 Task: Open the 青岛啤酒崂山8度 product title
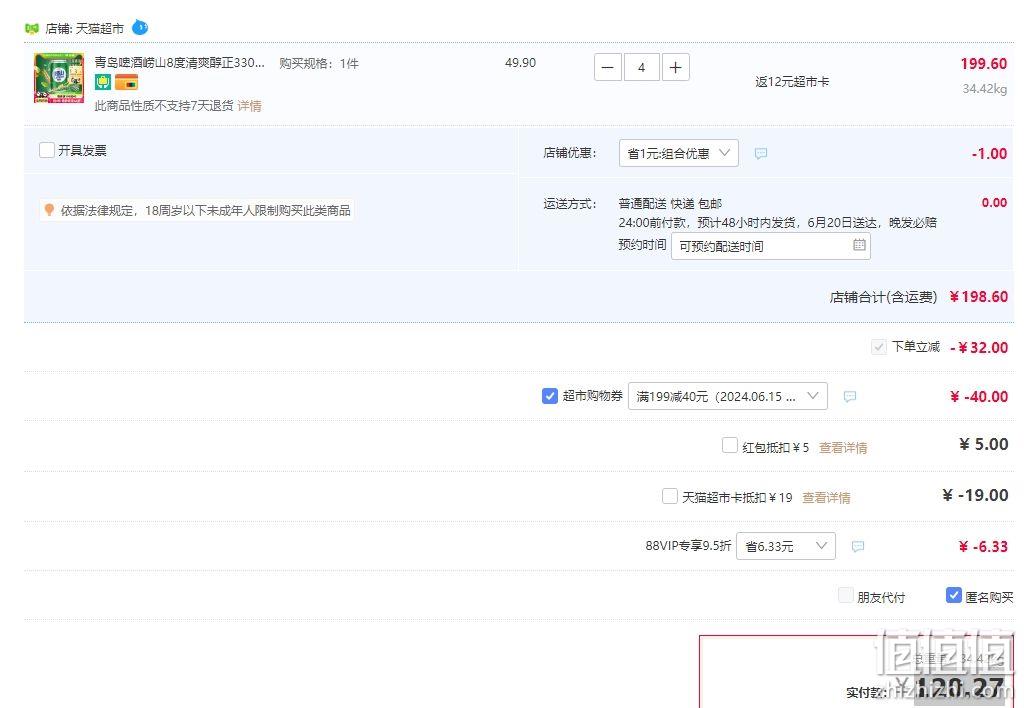pos(180,63)
